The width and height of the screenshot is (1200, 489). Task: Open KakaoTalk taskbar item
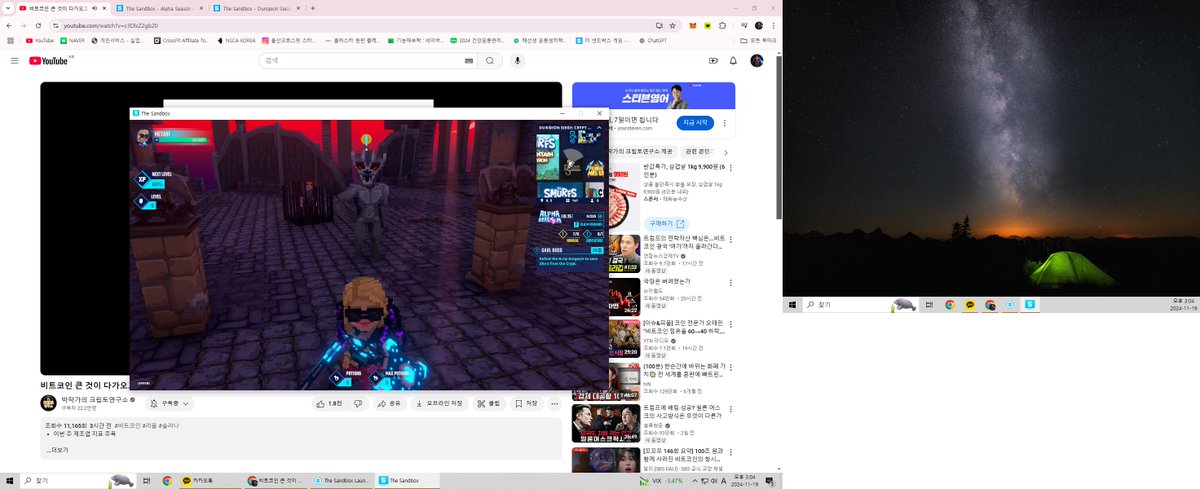coord(208,481)
